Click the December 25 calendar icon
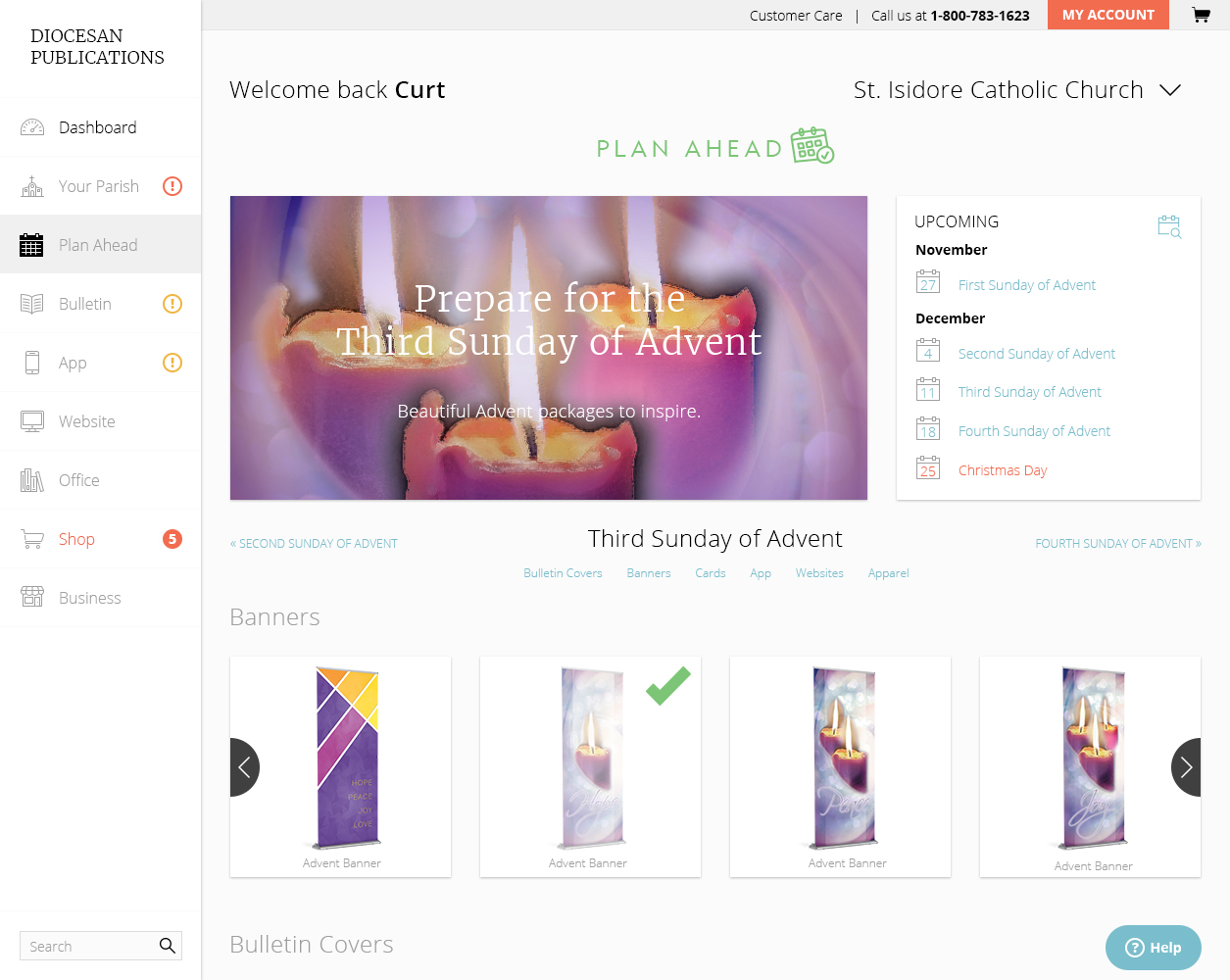This screenshot has width=1230, height=980. 928,468
